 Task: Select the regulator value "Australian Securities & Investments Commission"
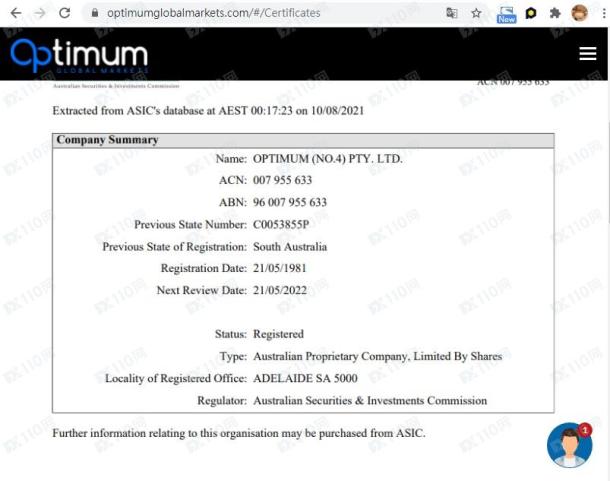pos(370,401)
